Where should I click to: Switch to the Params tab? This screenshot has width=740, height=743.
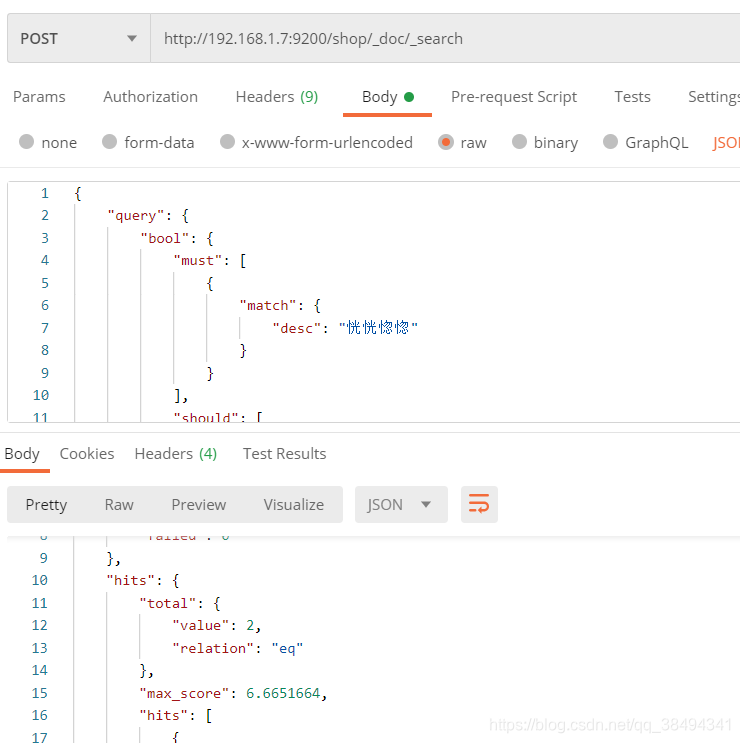click(39, 97)
